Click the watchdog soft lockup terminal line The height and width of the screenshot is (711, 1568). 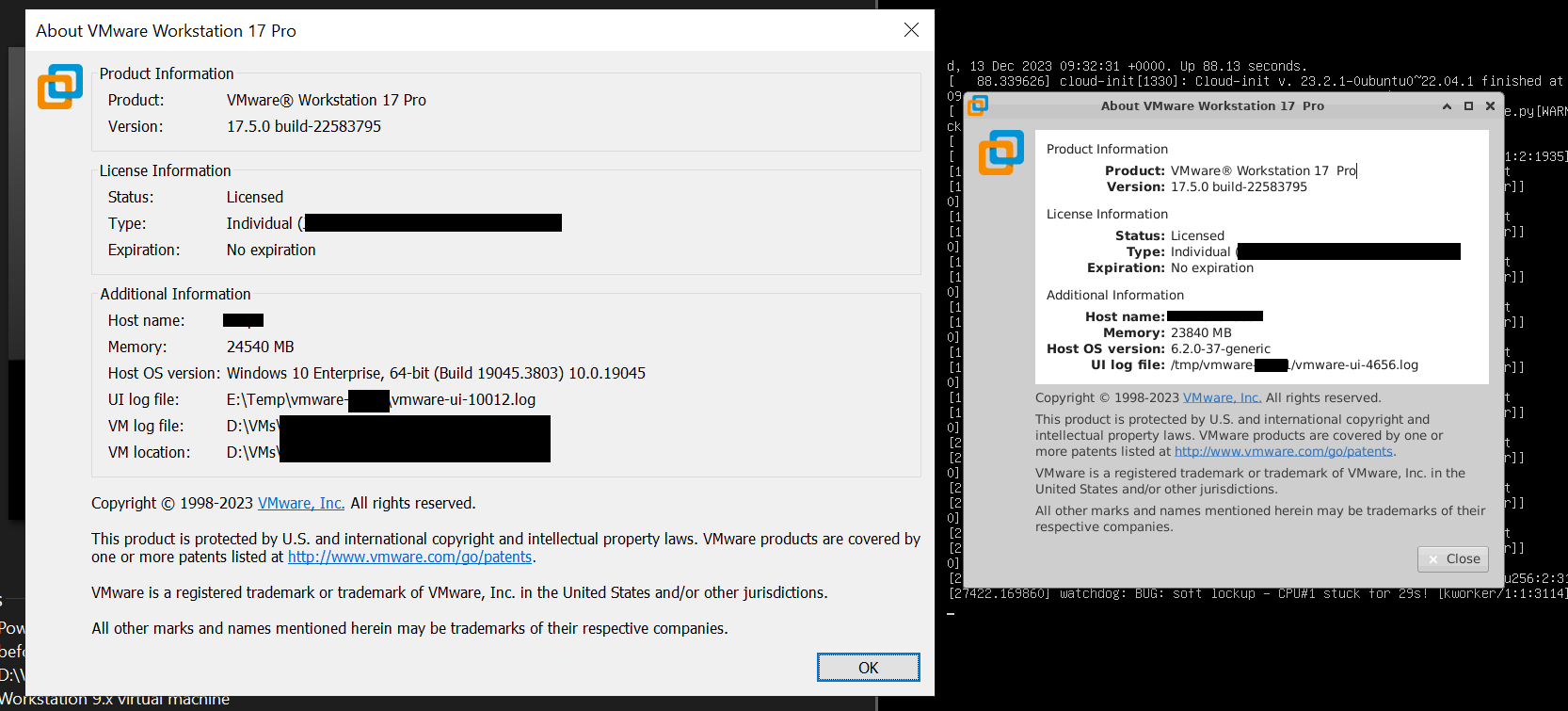pyautogui.click(x=1257, y=593)
